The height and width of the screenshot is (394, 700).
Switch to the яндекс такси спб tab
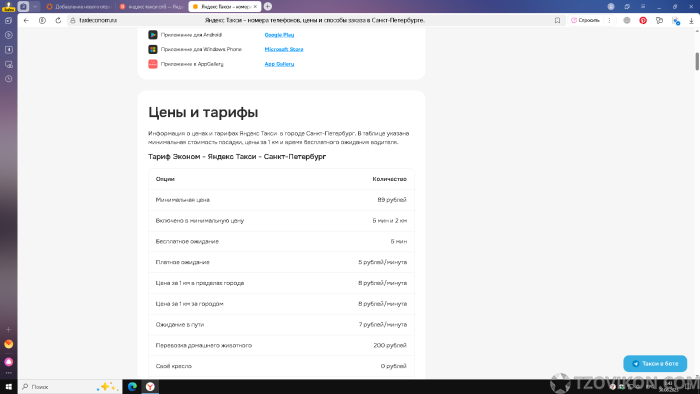(152, 6)
